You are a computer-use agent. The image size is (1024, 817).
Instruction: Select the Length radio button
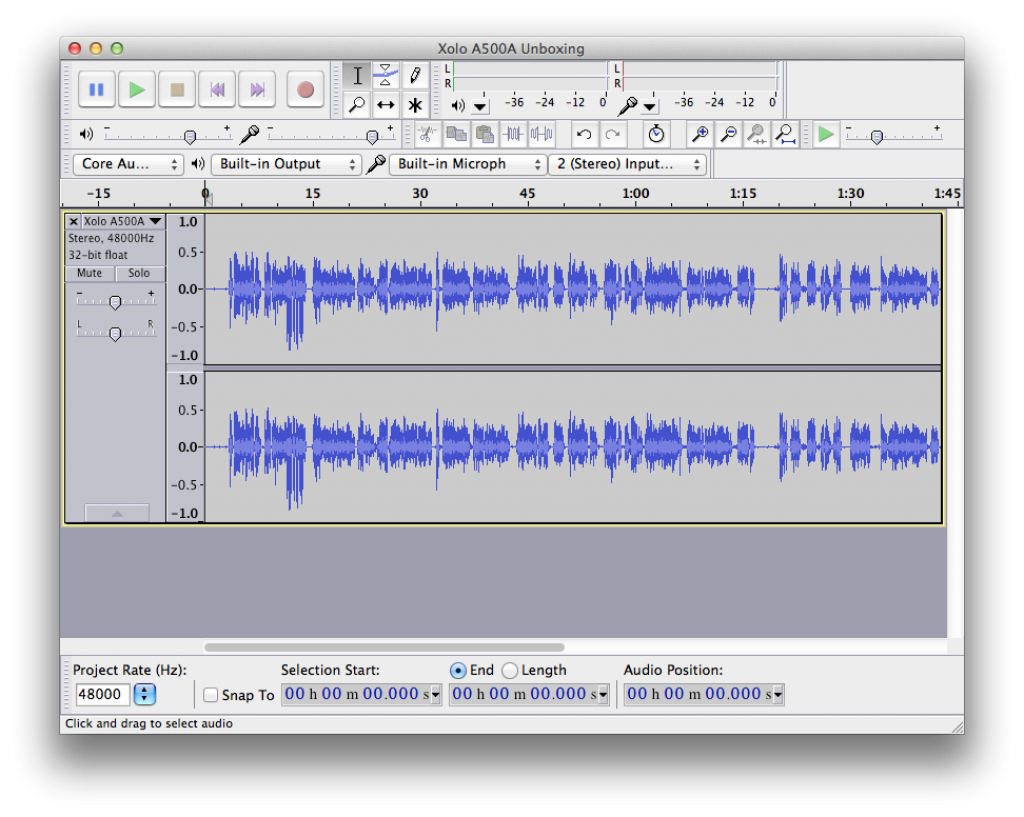tap(510, 671)
